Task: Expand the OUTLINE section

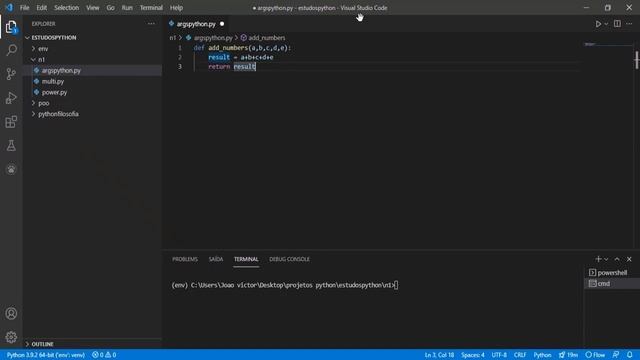Action: click(x=42, y=344)
